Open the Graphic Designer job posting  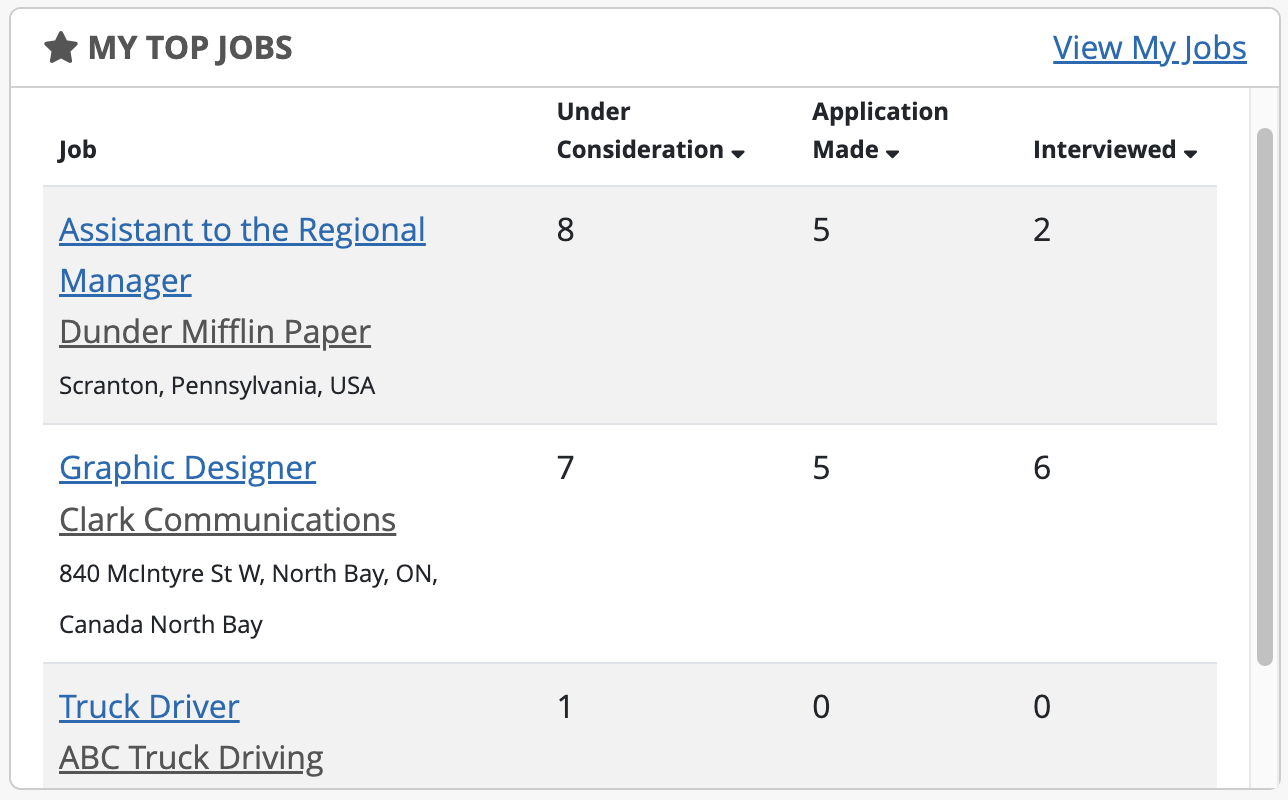(x=188, y=468)
